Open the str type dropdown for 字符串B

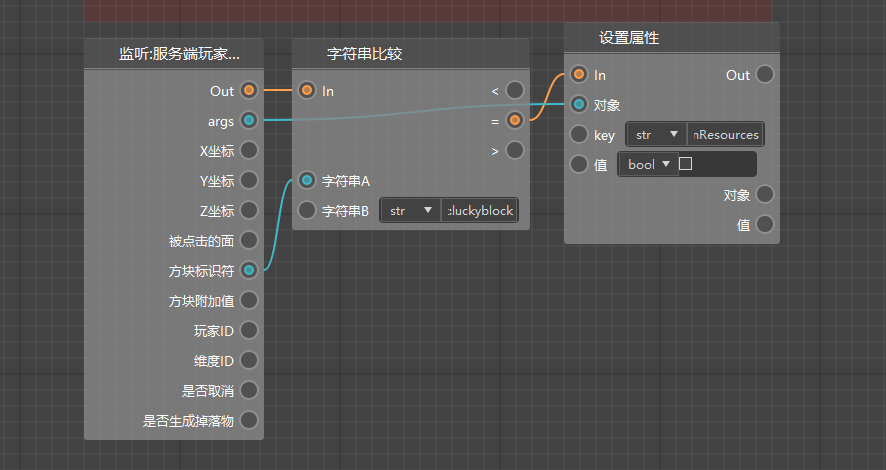coord(411,211)
